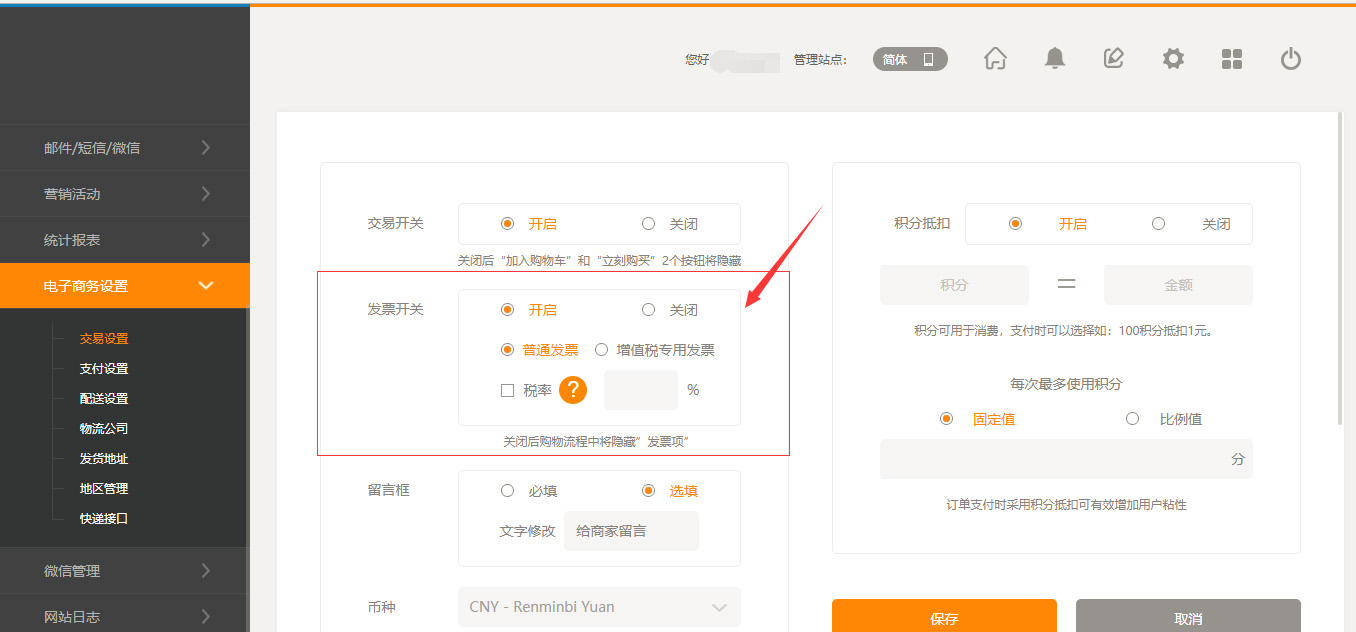Go to 物流公司 submenu item

click(x=104, y=429)
